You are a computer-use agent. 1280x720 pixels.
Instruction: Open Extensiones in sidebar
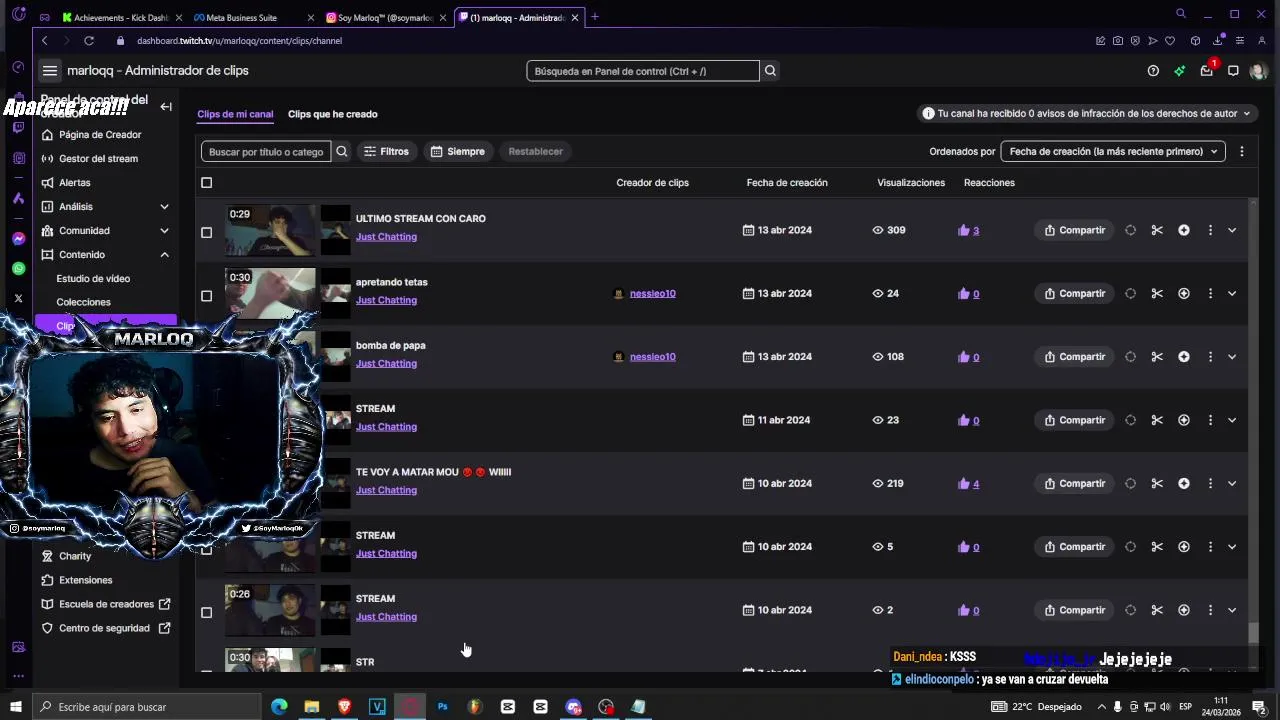pos(86,580)
